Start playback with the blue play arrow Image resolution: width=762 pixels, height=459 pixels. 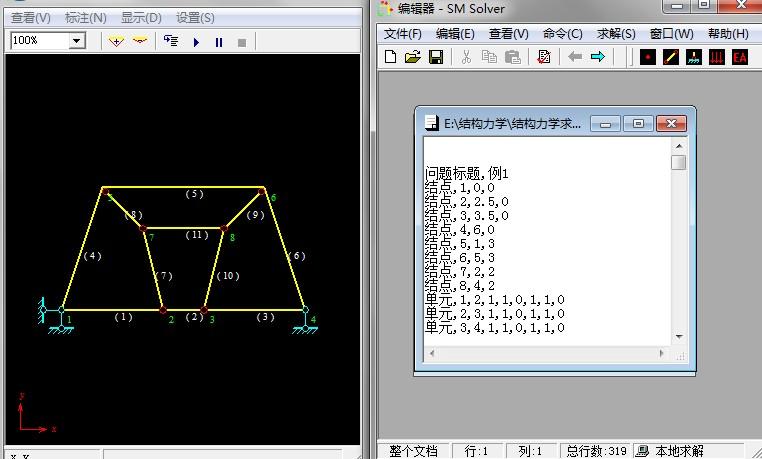click(196, 42)
